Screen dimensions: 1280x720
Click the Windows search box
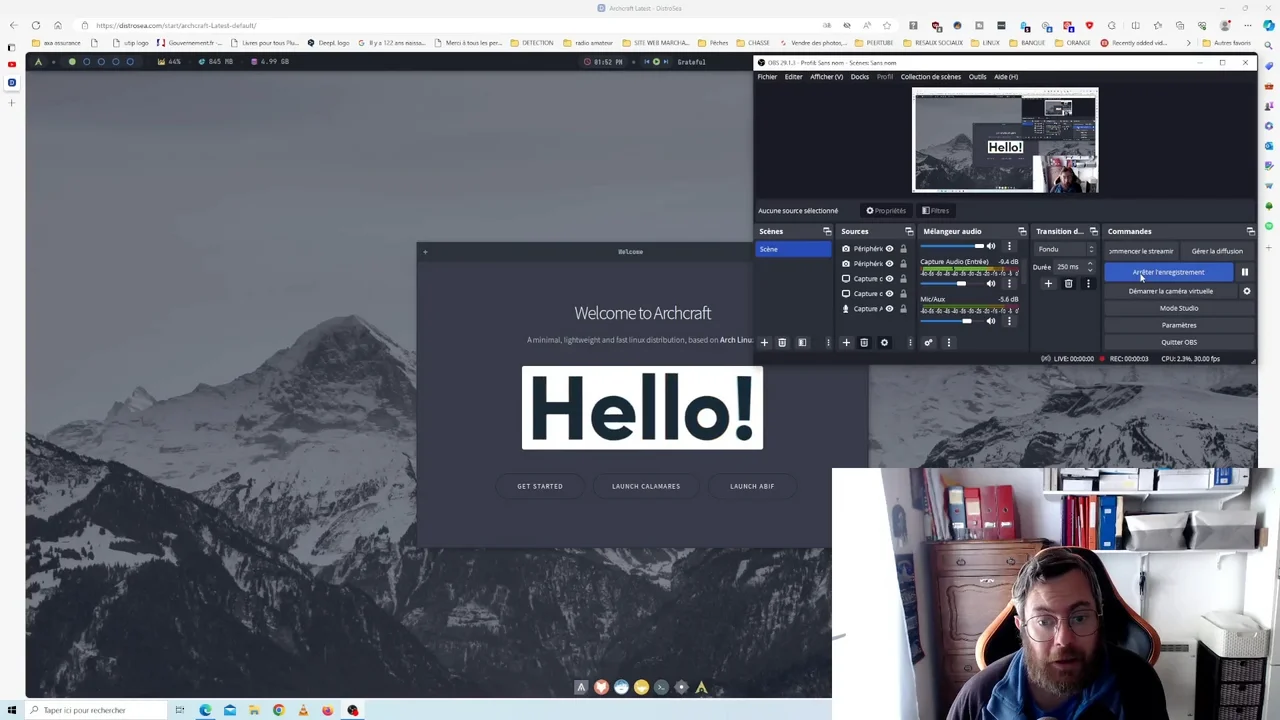pos(95,710)
